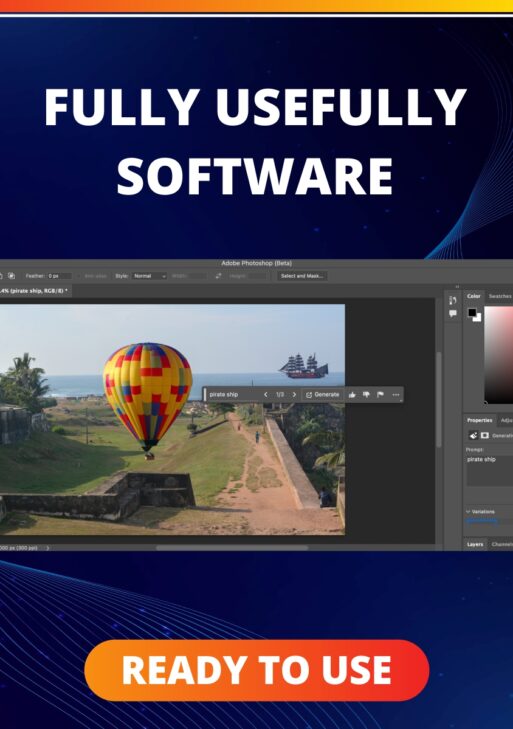Image resolution: width=513 pixels, height=729 pixels.
Task: Click the swap width and height icon
Action: coord(219,276)
